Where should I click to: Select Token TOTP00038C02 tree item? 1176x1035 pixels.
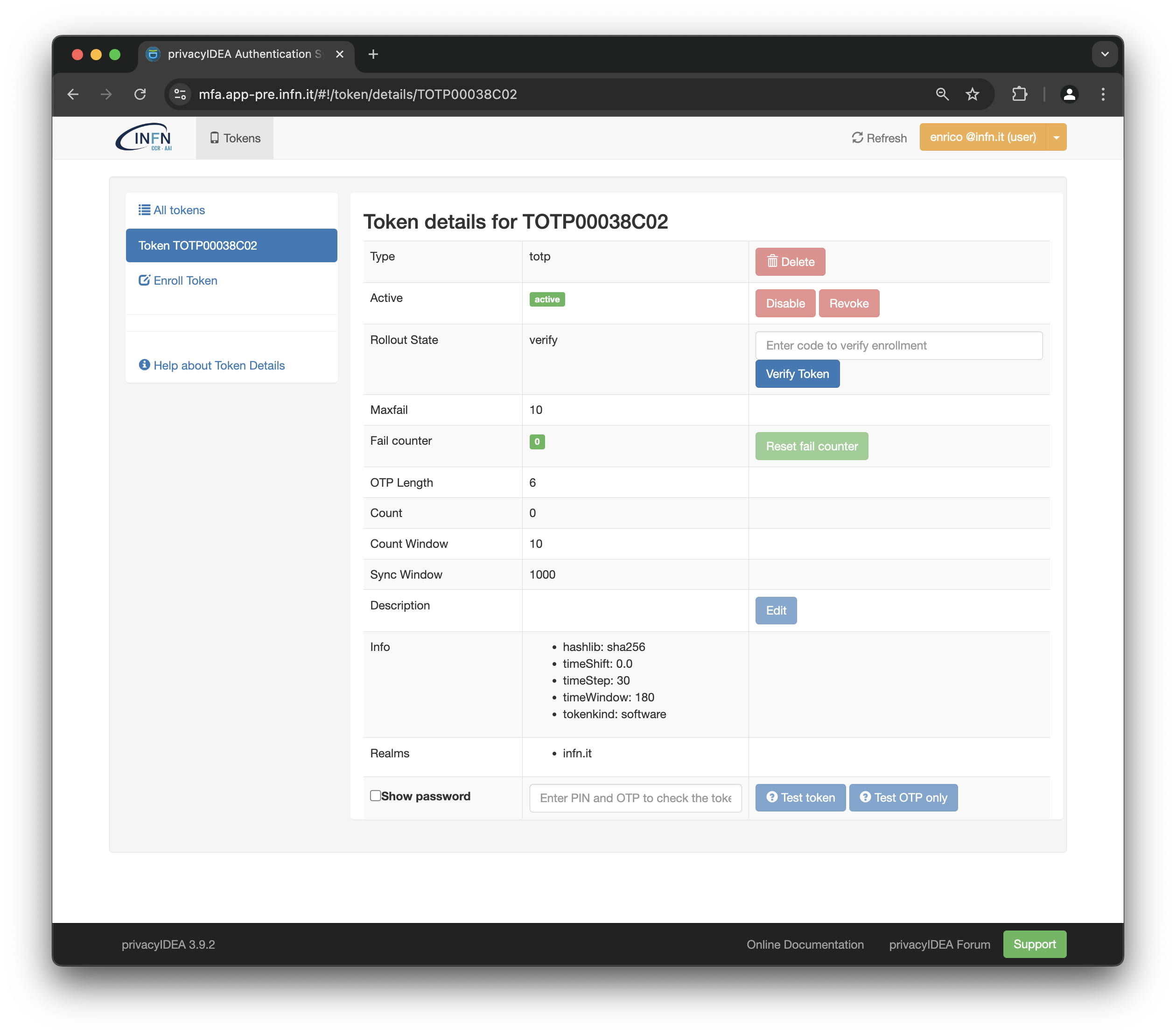click(231, 245)
